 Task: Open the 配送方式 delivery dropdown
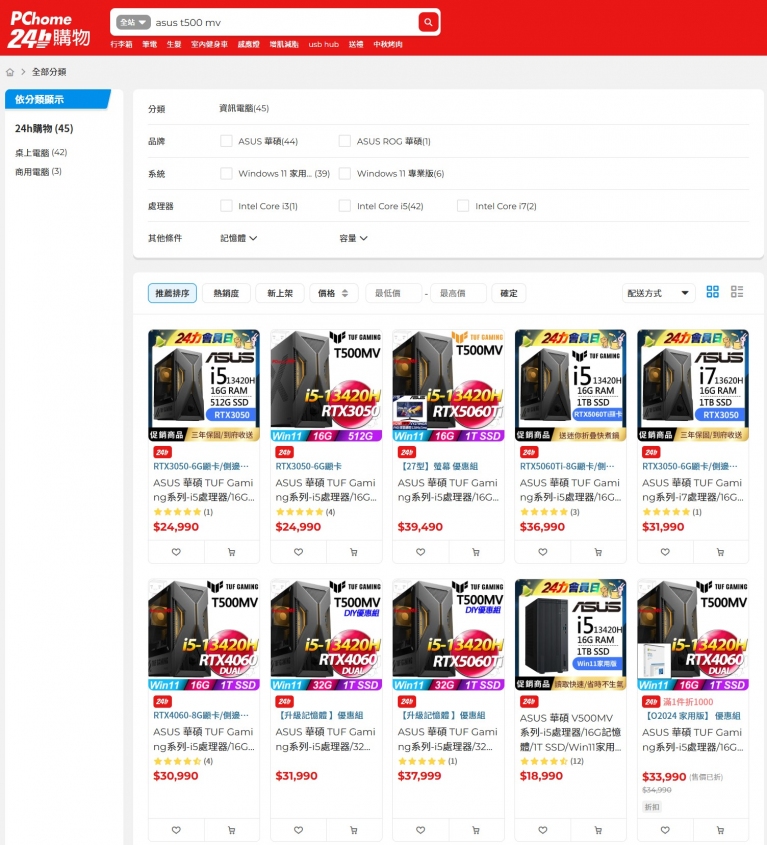coord(658,293)
